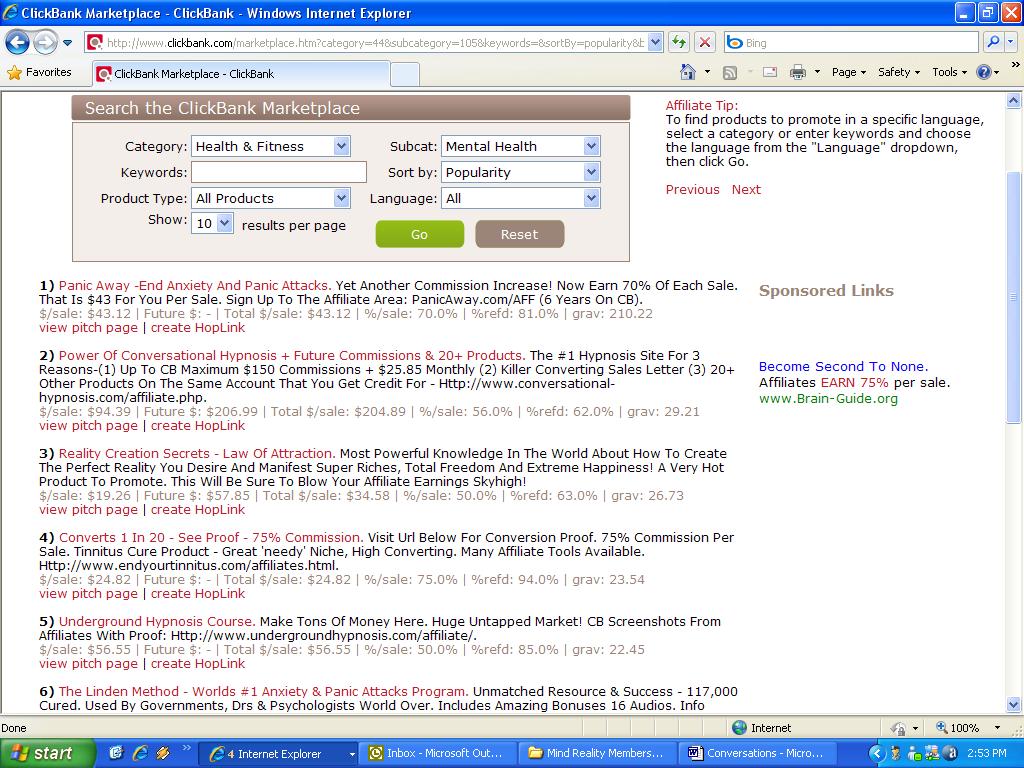The width and height of the screenshot is (1024, 768).
Task: View pitch page for Panic Away
Action: pos(88,328)
